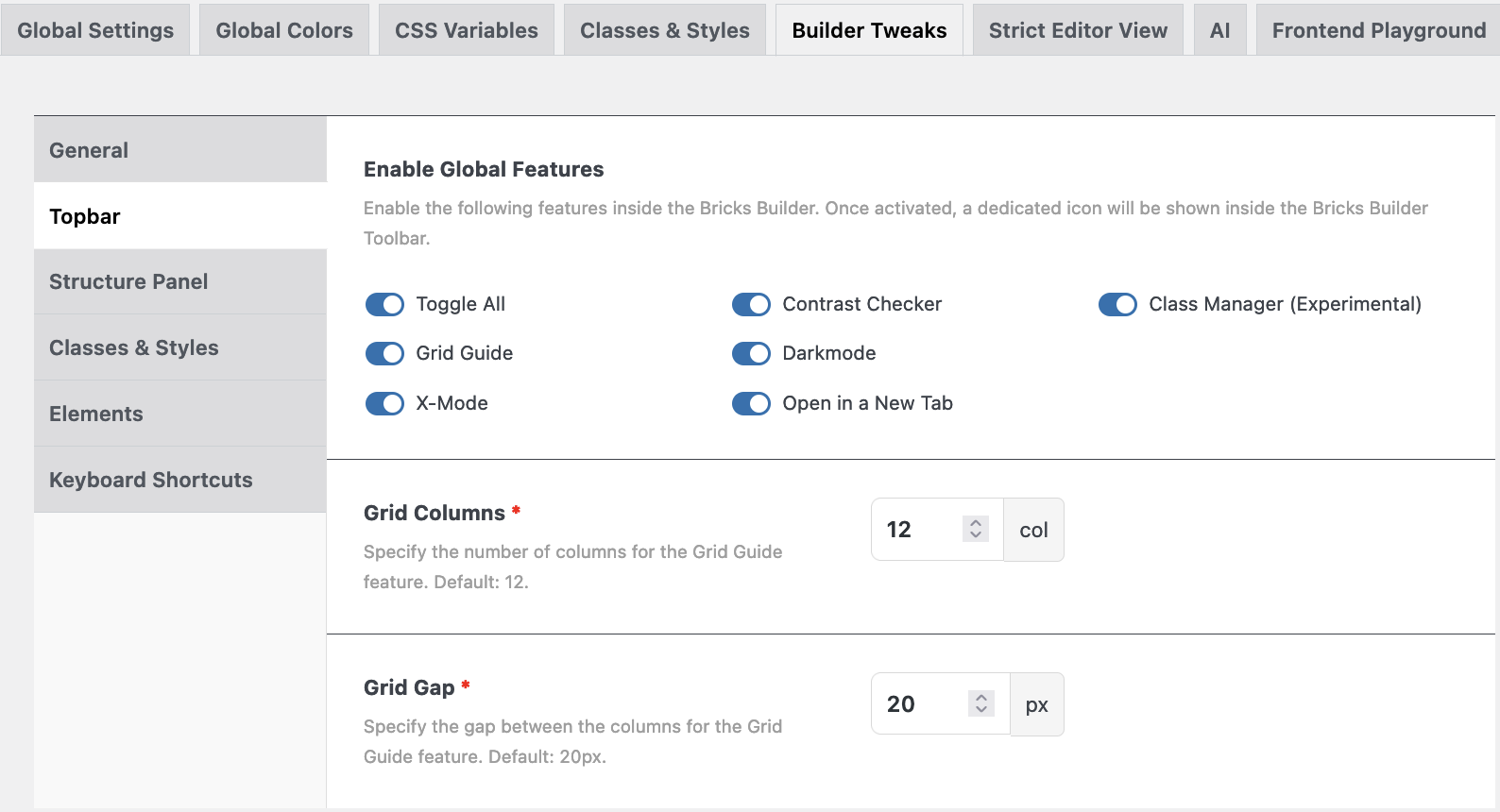Turn off the Darkmode switch
Viewport: 1500px width, 812px height.
click(751, 353)
